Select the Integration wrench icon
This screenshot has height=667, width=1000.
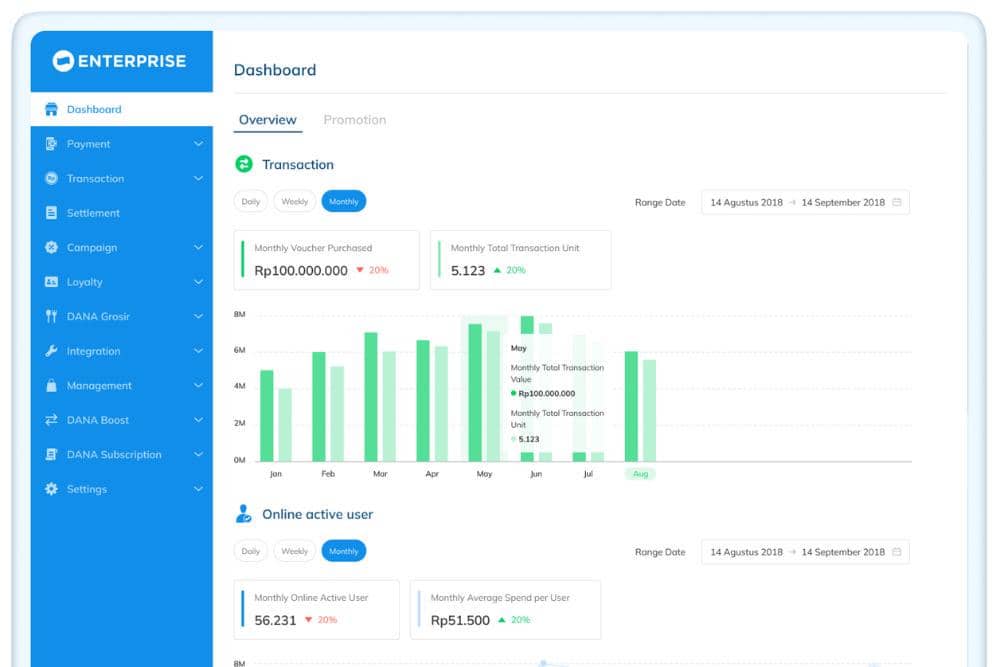[51, 351]
